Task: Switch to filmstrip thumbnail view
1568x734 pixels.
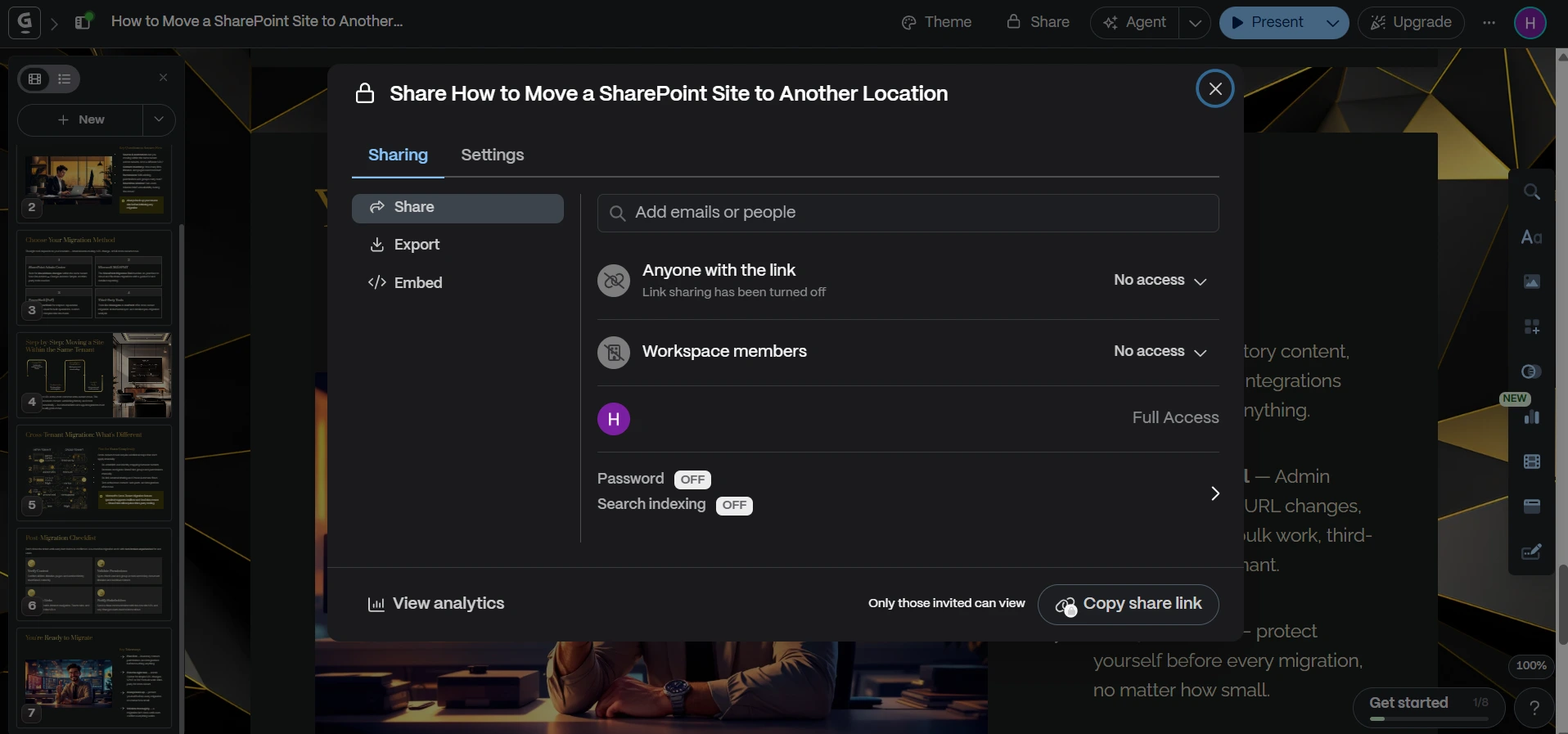Action: (x=35, y=79)
